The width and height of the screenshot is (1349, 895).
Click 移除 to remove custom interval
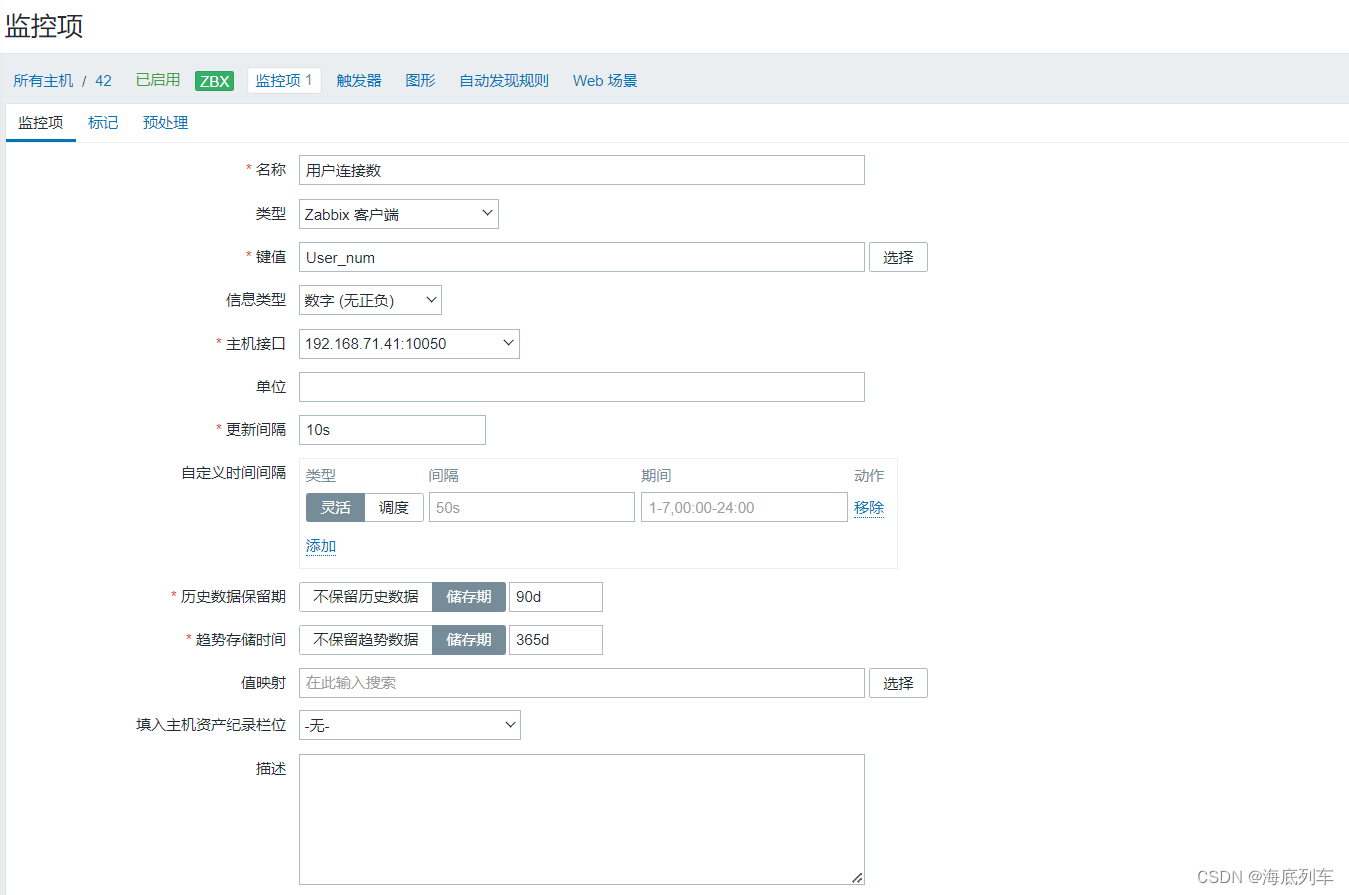[x=869, y=507]
